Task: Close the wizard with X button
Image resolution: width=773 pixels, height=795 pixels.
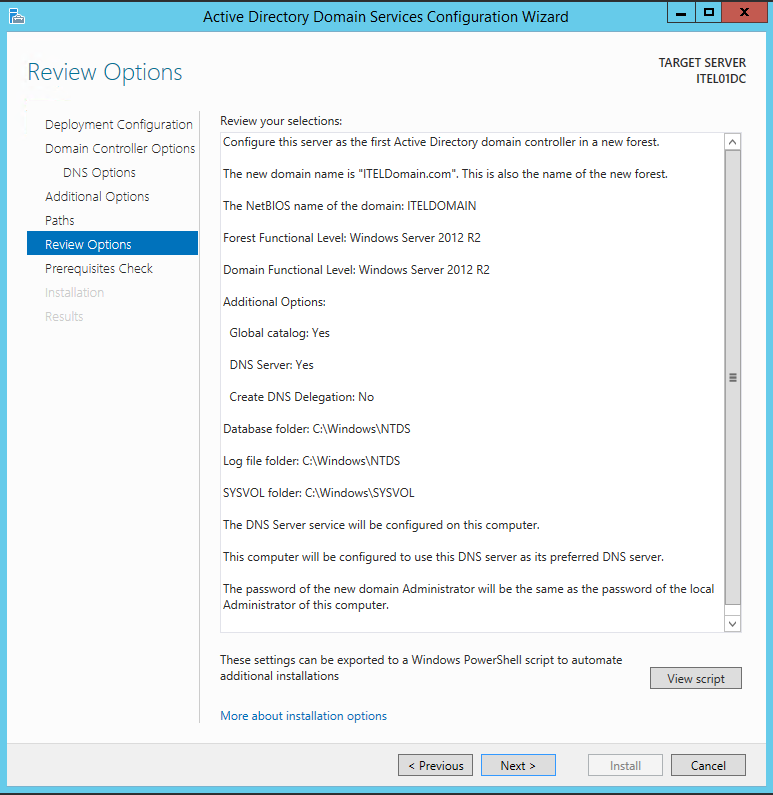Action: 744,12
